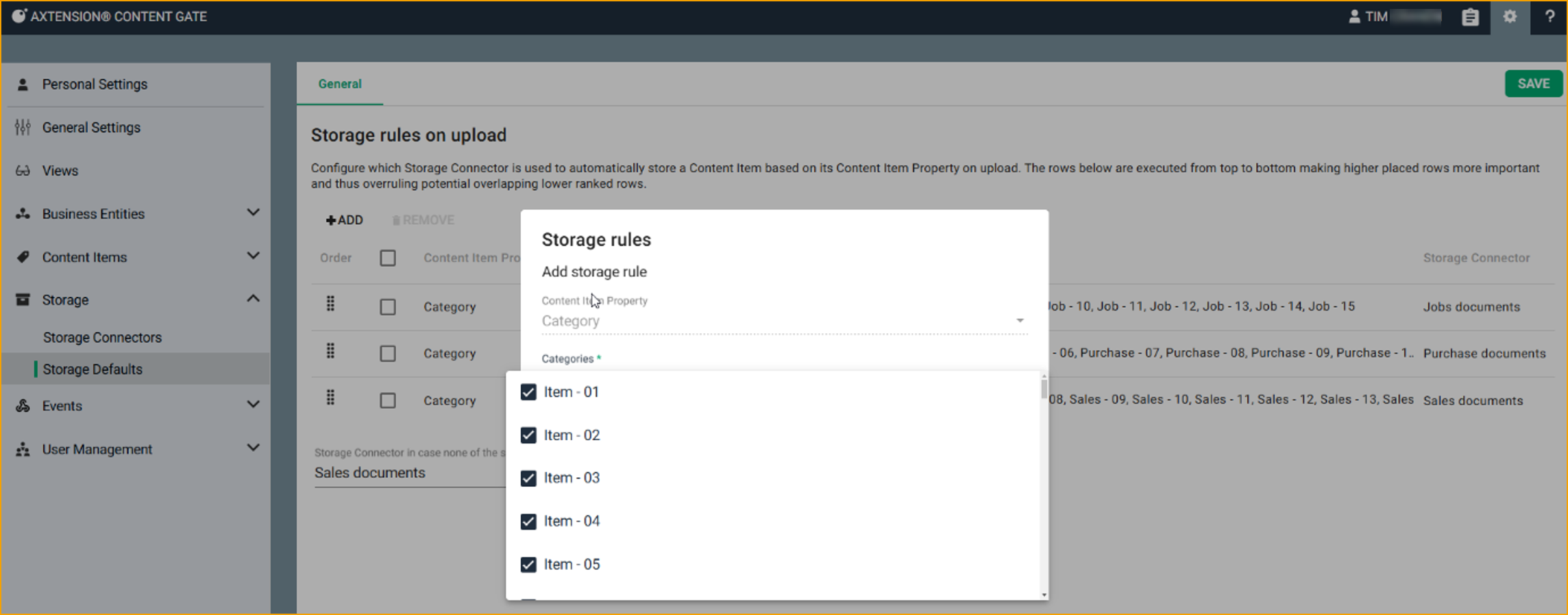Click the Order column header
The width and height of the screenshot is (1568, 615).
(x=336, y=258)
